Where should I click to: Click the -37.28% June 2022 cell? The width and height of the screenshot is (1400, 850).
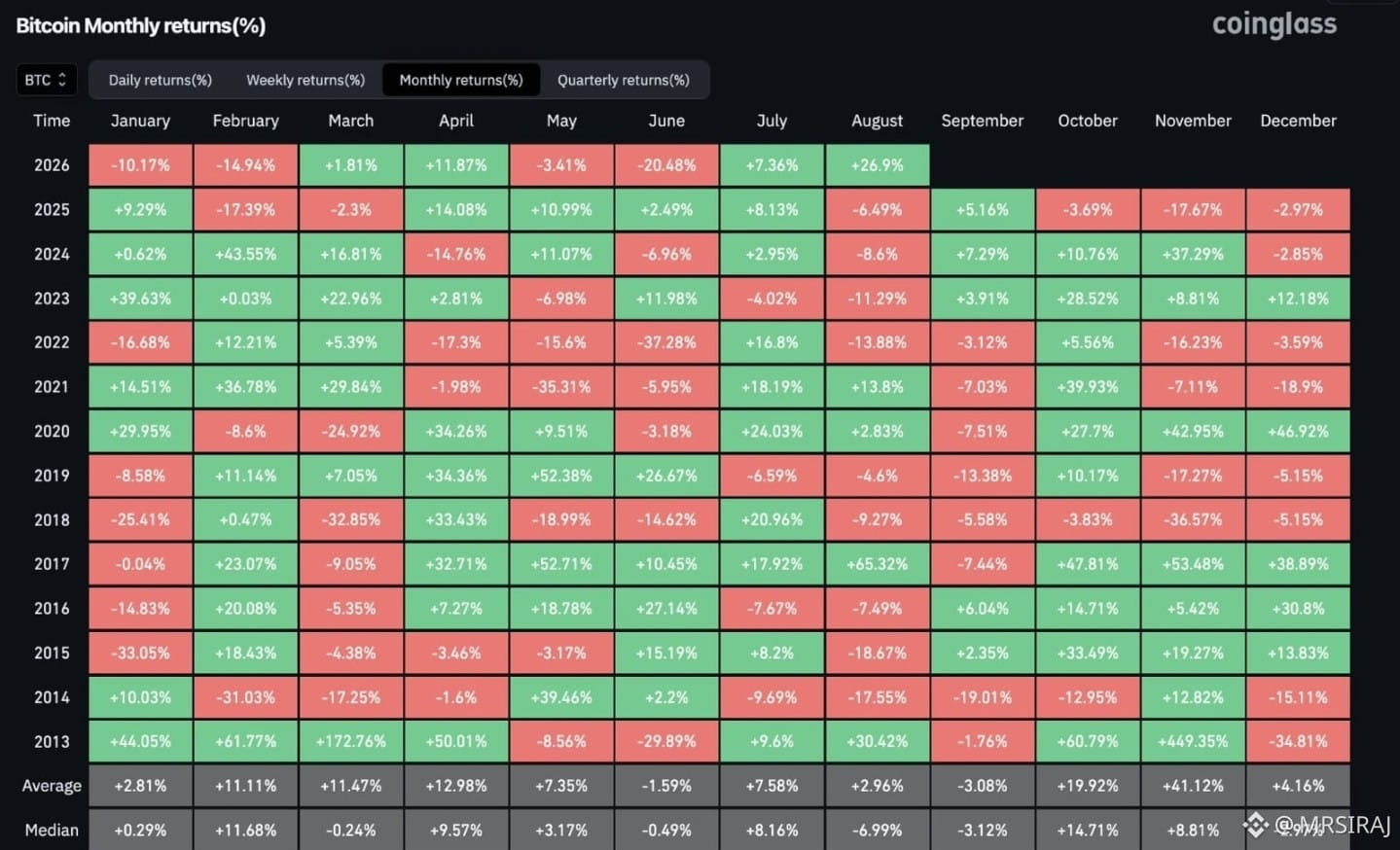pos(666,342)
